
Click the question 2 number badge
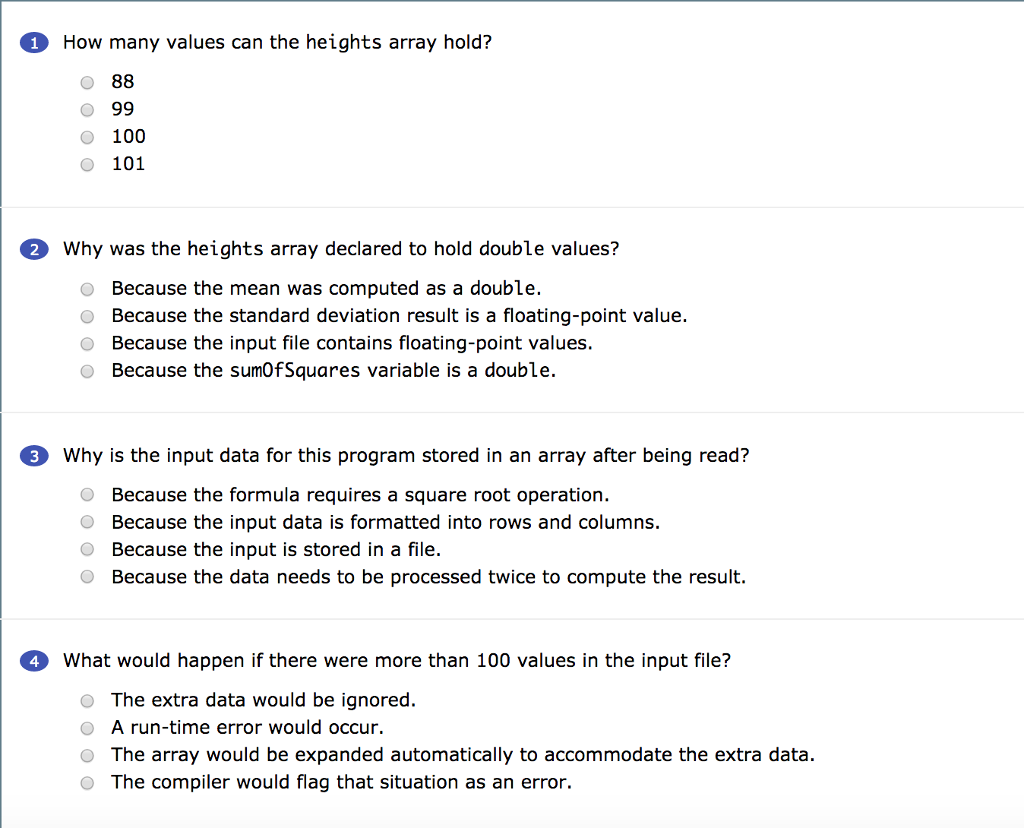point(33,249)
